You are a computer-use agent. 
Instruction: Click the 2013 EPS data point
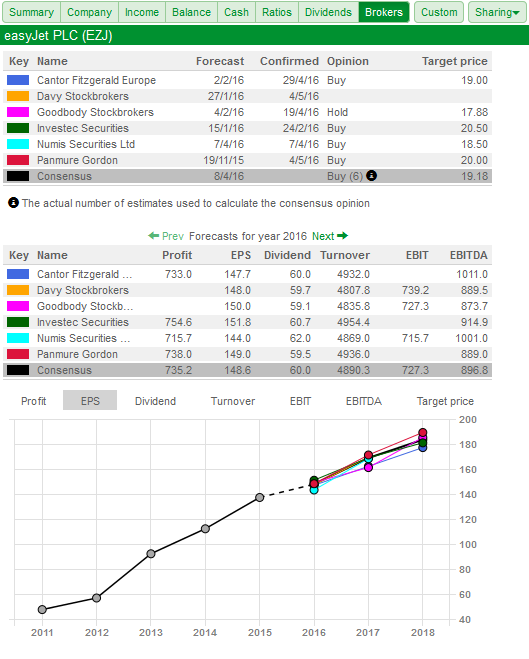coord(151,554)
